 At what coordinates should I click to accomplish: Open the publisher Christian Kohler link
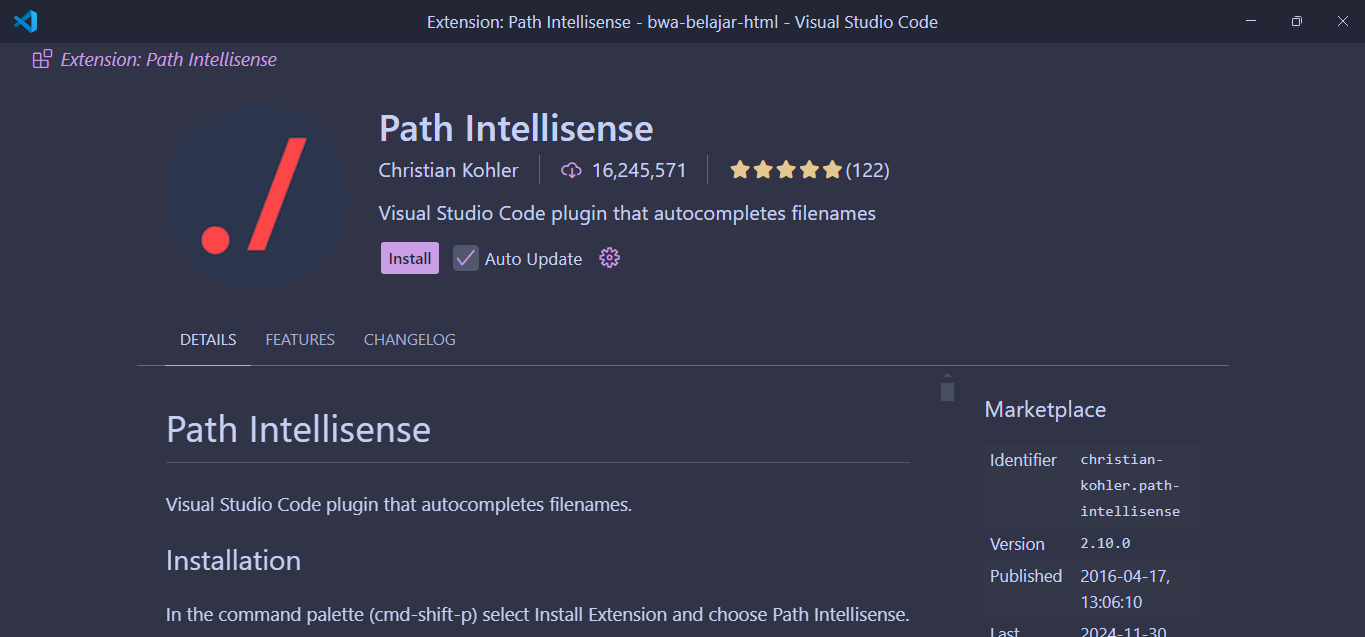[x=448, y=170]
